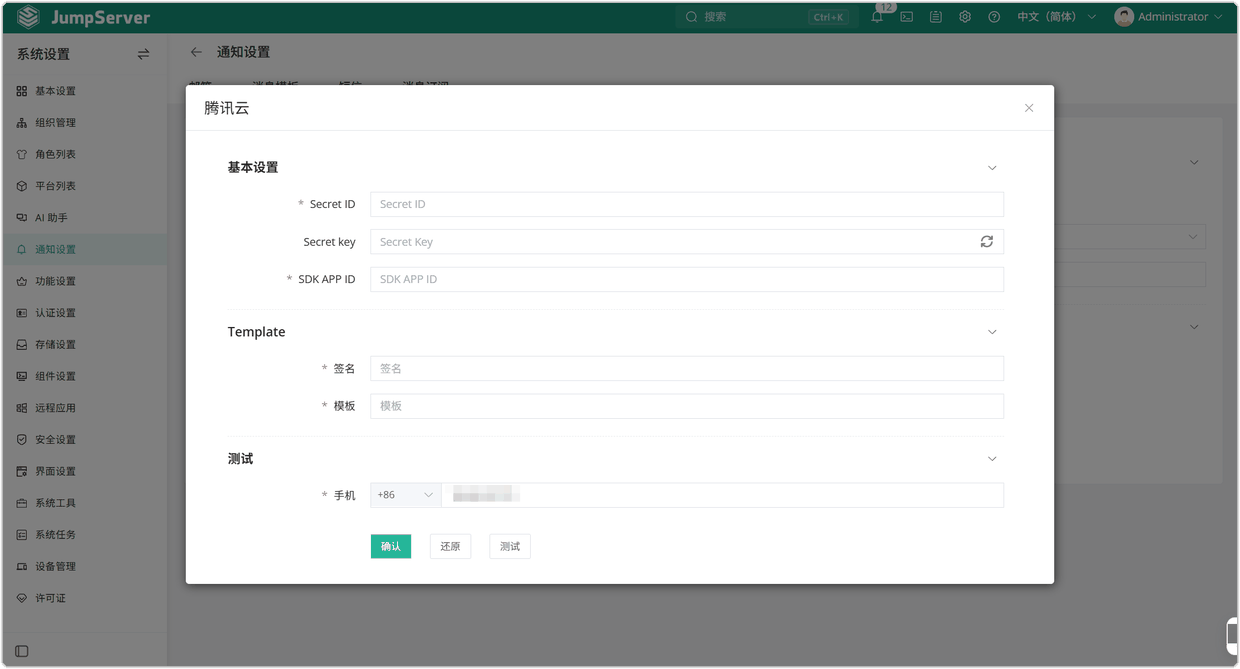The width and height of the screenshot is (1240, 669).
Task: Regenerate the Secret key with refresh icon
Action: [x=986, y=242]
